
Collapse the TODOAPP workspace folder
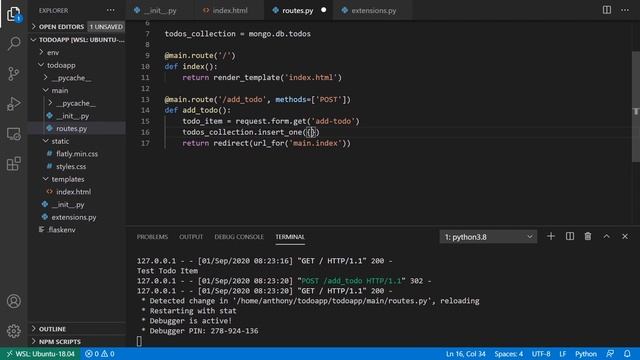coord(77,40)
